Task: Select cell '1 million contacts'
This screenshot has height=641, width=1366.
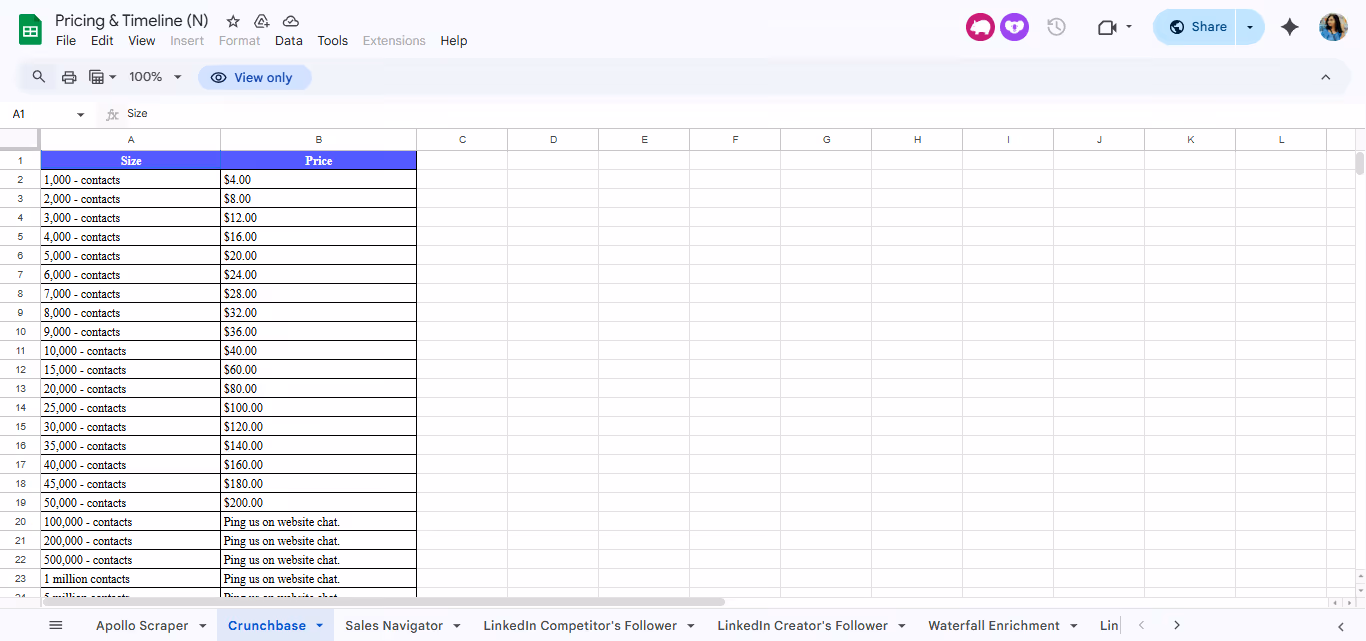Action: point(130,579)
